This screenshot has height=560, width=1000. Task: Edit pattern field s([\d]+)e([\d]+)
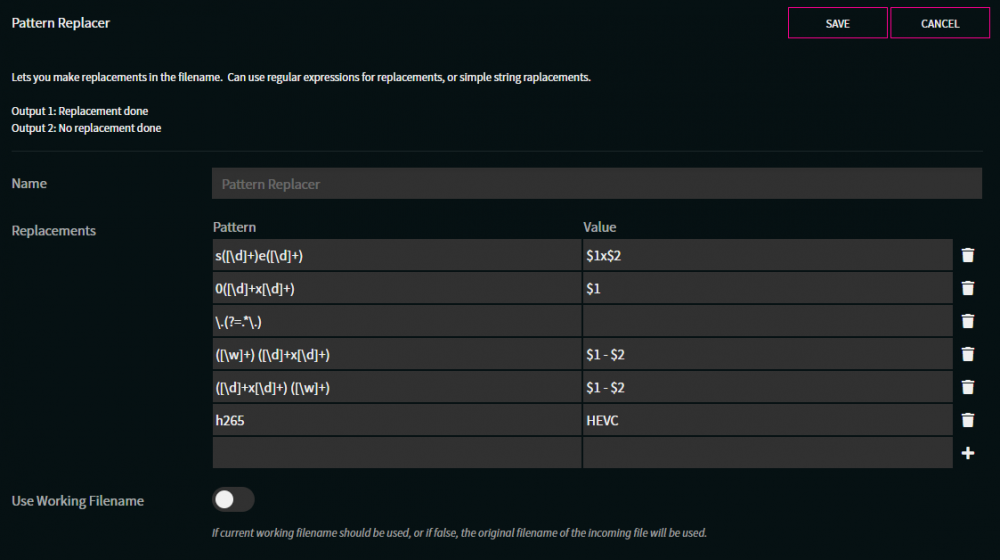pos(397,256)
